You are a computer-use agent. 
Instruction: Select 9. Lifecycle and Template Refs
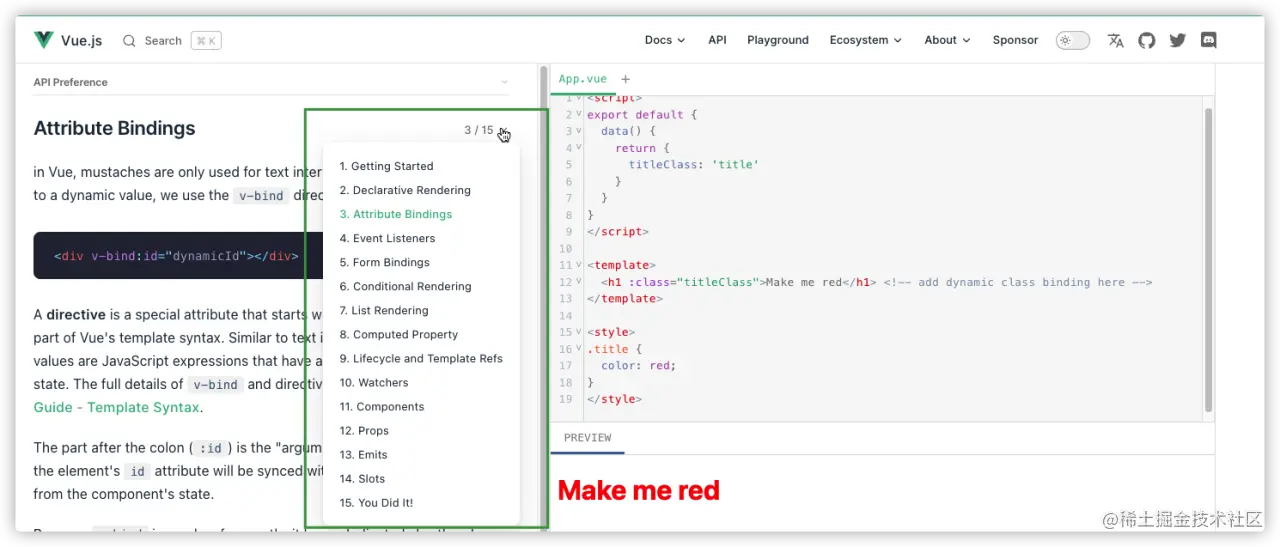click(x=421, y=358)
